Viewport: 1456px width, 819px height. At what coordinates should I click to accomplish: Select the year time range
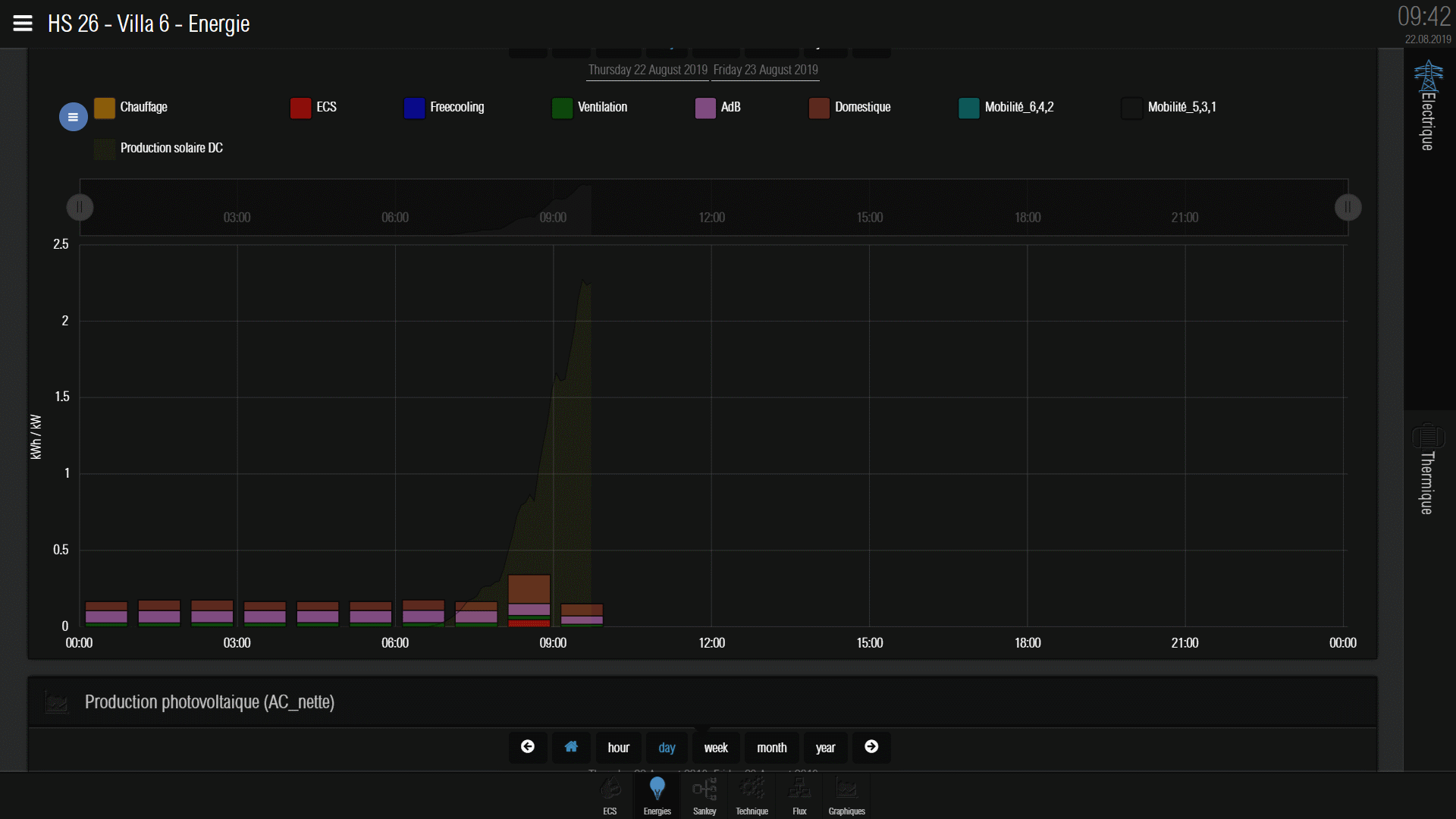[825, 748]
